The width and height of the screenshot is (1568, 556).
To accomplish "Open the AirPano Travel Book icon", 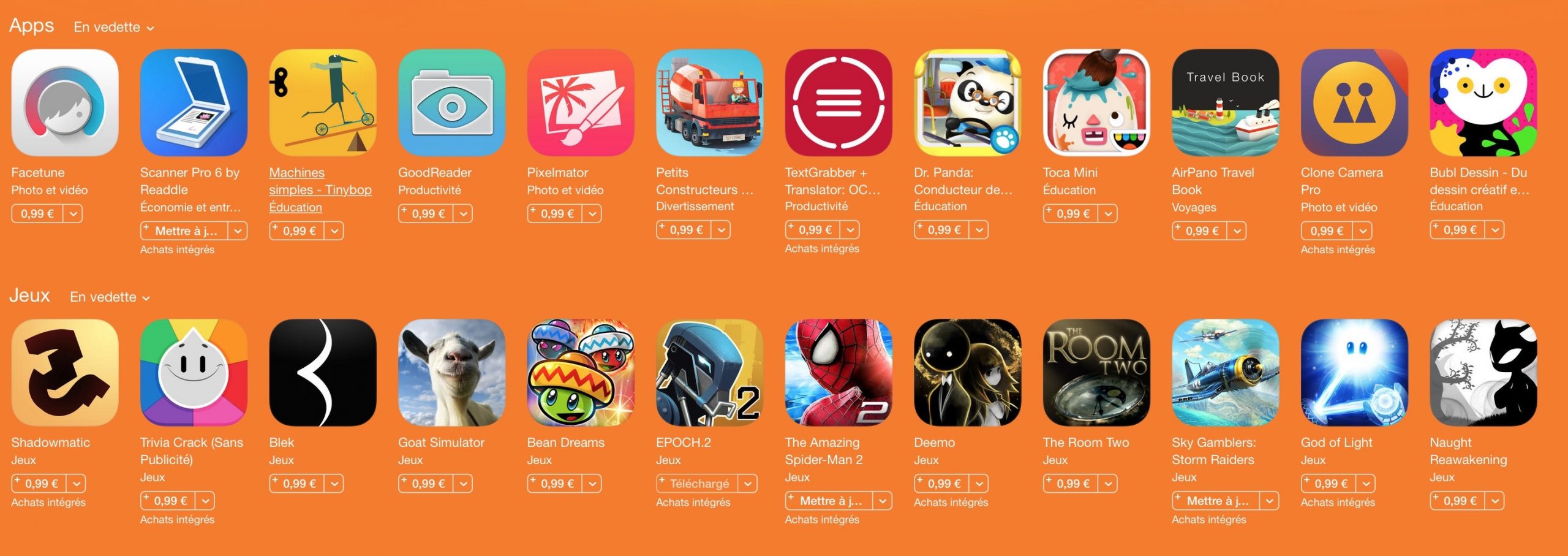I will 1226,102.
